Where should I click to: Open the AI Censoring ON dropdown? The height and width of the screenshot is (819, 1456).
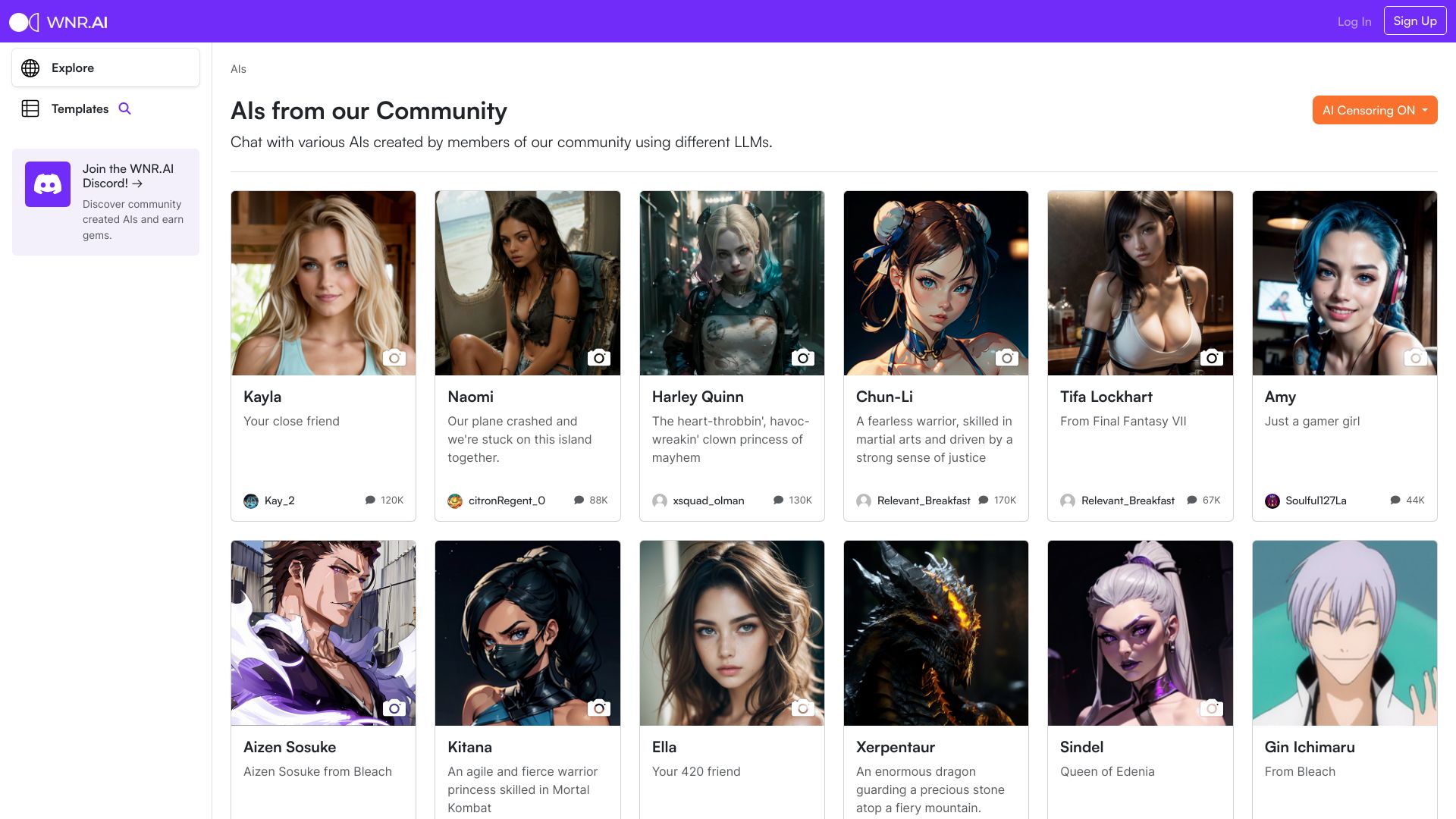click(x=1374, y=110)
